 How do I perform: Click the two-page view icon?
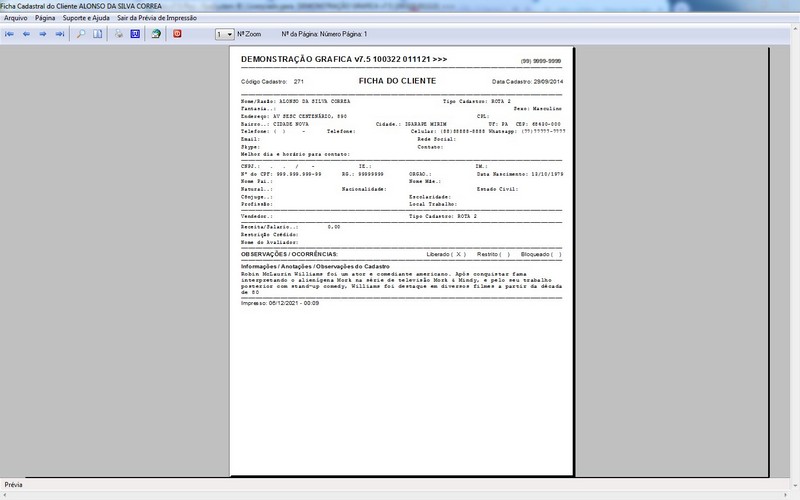97,34
